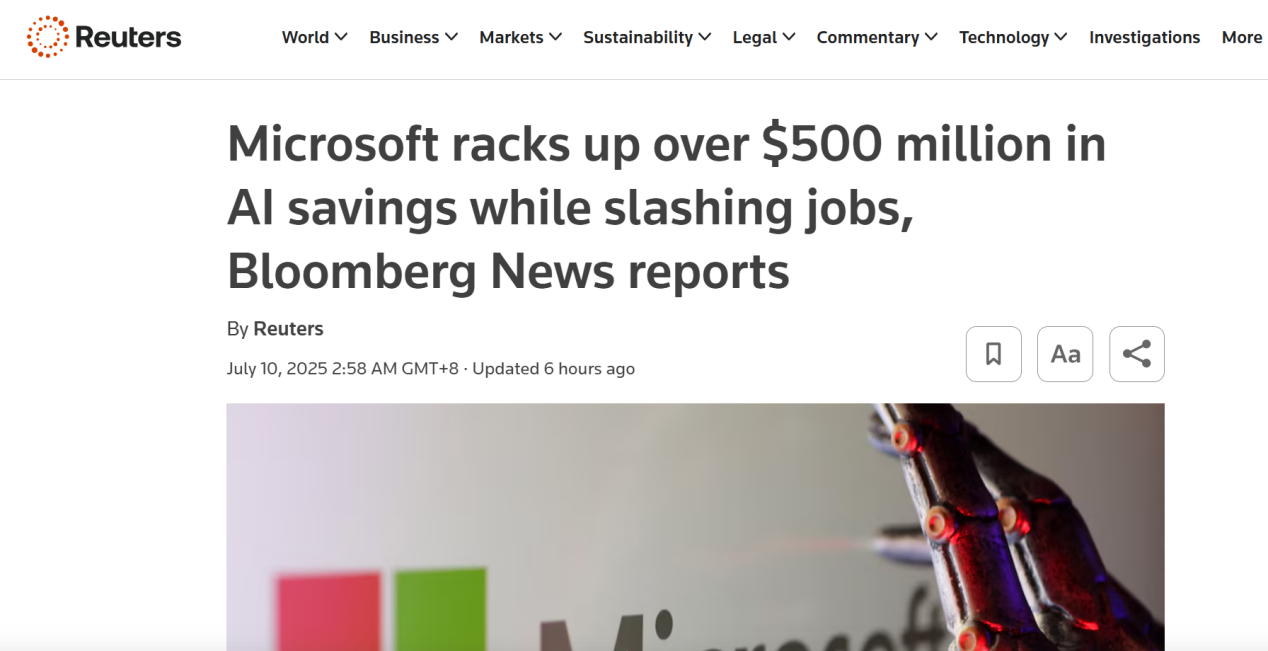The height and width of the screenshot is (651, 1268).
Task: Click the Reuters author byline link
Action: coord(288,328)
